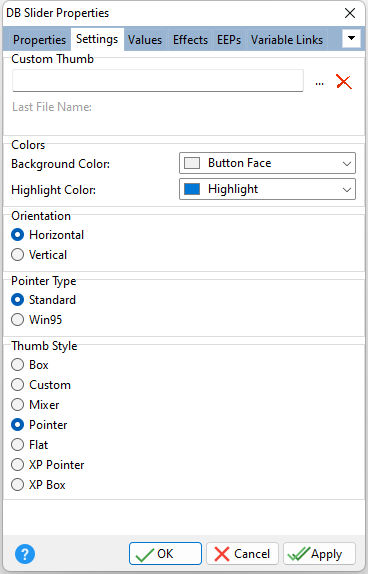
Task: Switch to the Properties tab
Action: click(39, 40)
